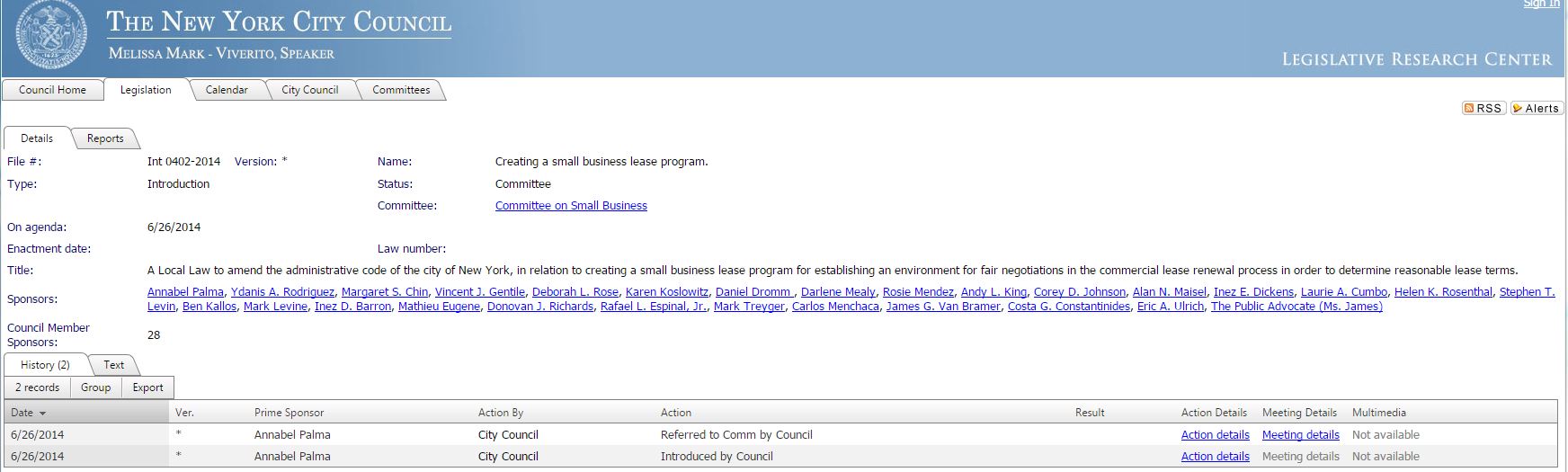
Task: Open Meeting details link for Referred row
Action: click(1300, 435)
